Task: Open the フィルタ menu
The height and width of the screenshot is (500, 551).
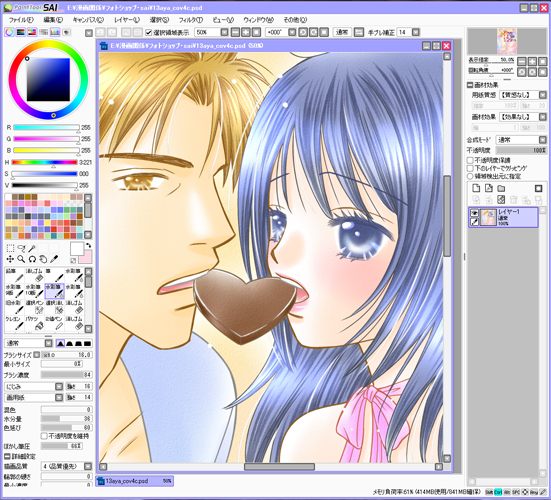Action: (x=190, y=20)
